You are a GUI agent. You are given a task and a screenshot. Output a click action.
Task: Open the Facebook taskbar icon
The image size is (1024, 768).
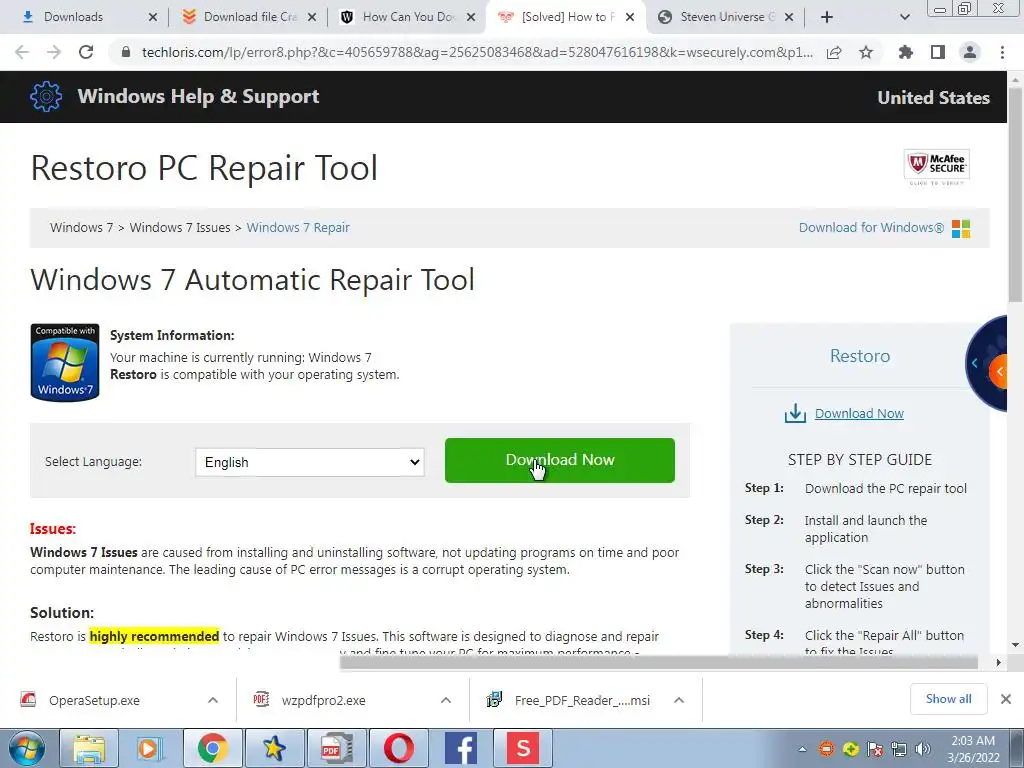[x=460, y=748]
